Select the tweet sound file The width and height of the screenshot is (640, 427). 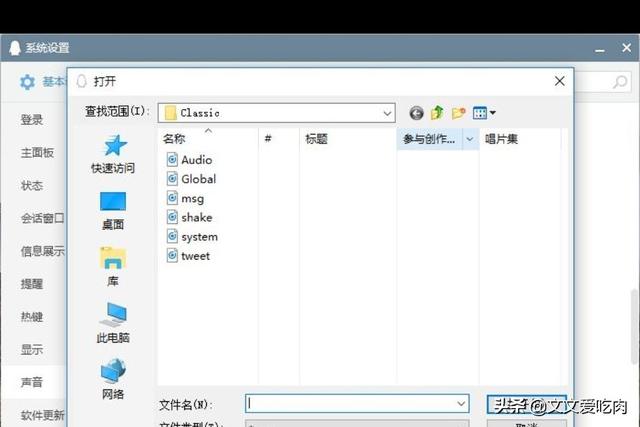[x=188, y=256]
